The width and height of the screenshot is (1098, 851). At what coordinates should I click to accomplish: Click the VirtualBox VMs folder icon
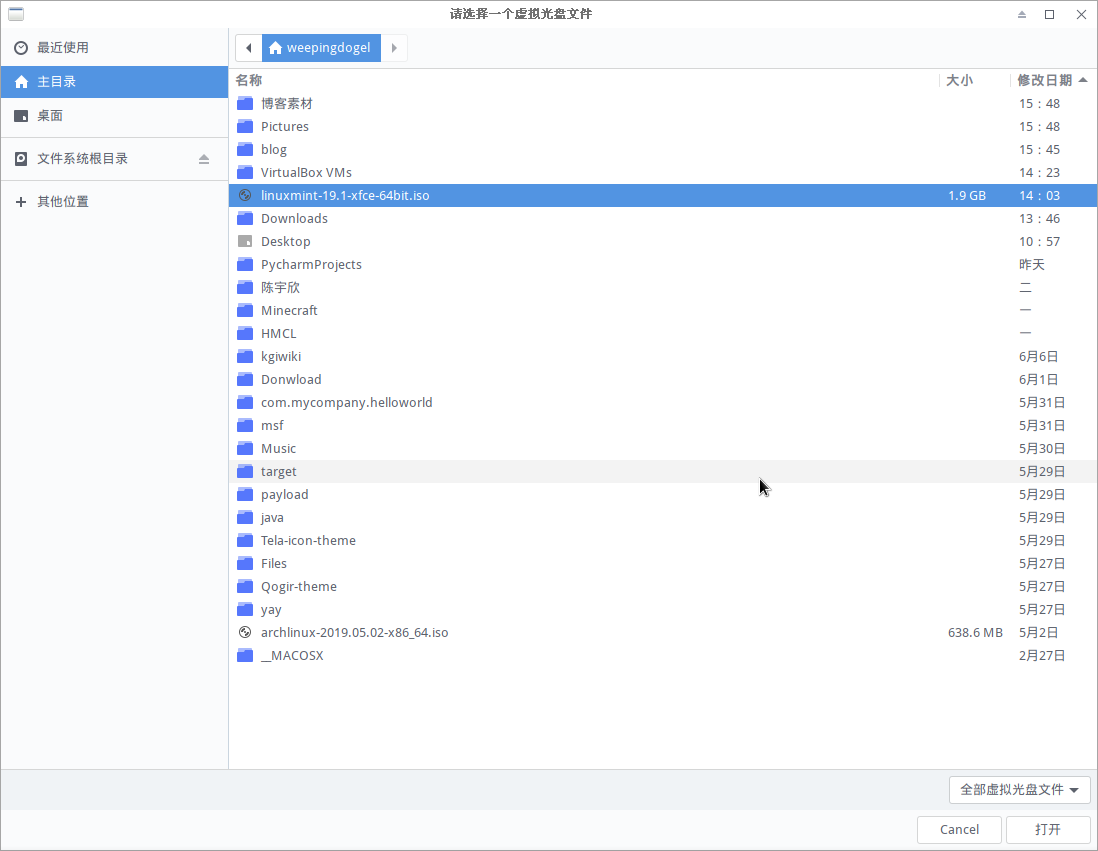click(x=245, y=173)
